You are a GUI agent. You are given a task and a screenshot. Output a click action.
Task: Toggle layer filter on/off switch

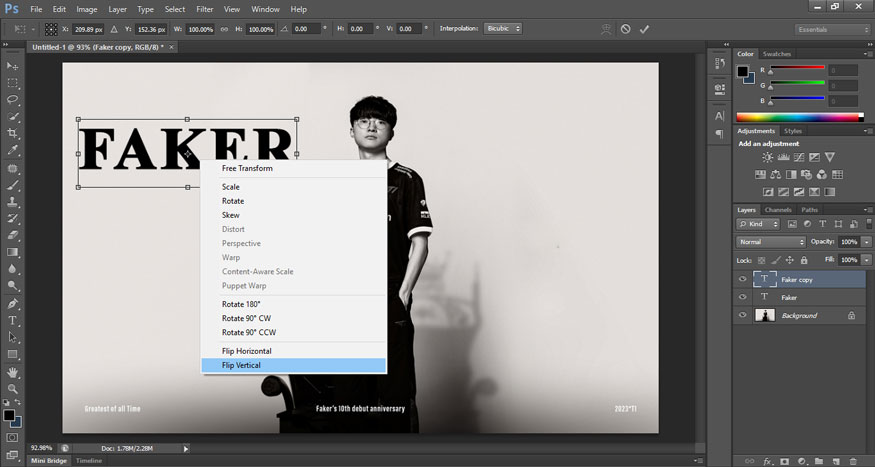coord(869,224)
